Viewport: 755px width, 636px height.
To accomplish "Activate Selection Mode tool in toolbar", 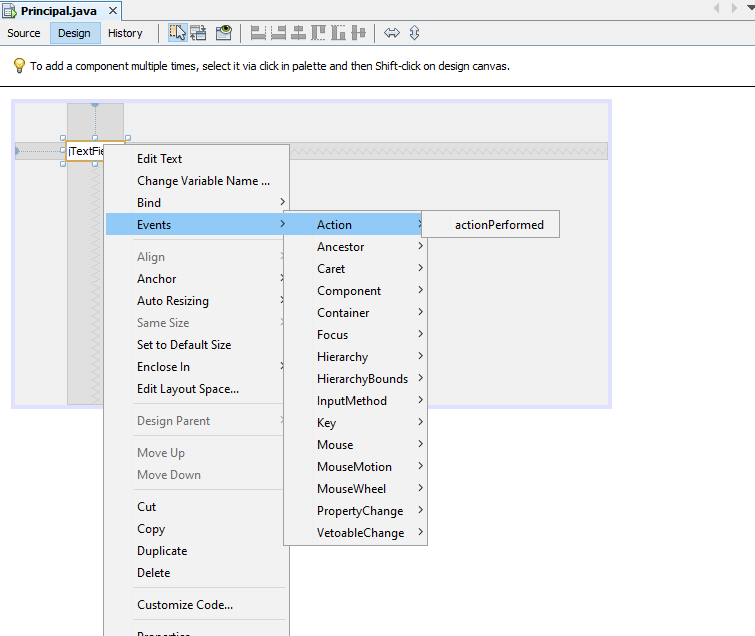I will coord(178,33).
